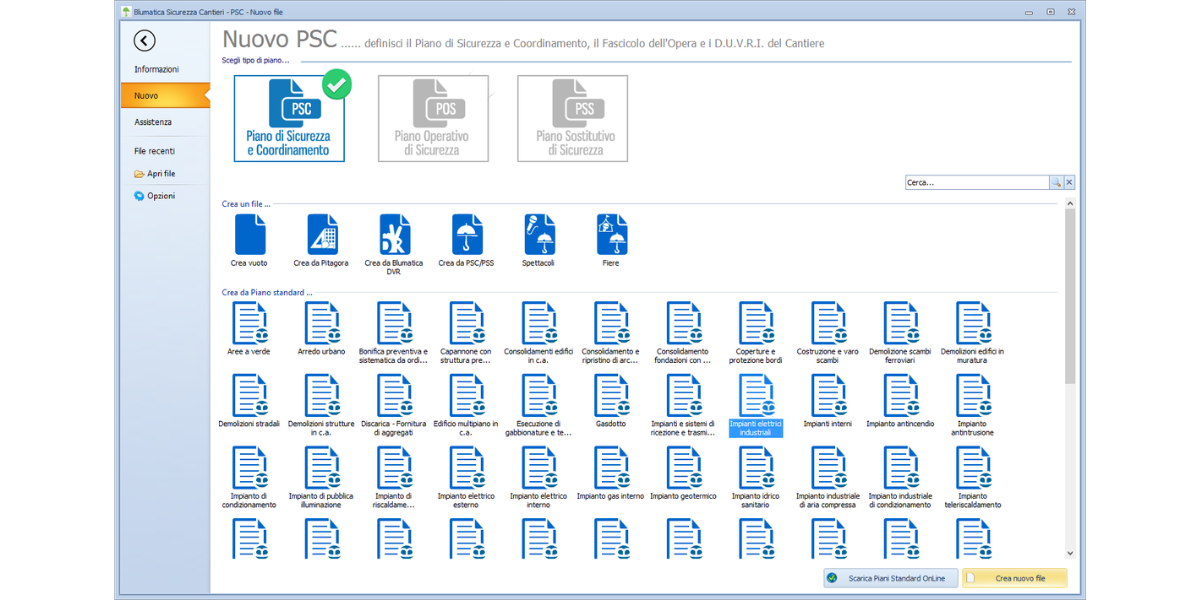Open Crea da PSC/PSS template
Screen dimensions: 1200x600
(x=466, y=235)
